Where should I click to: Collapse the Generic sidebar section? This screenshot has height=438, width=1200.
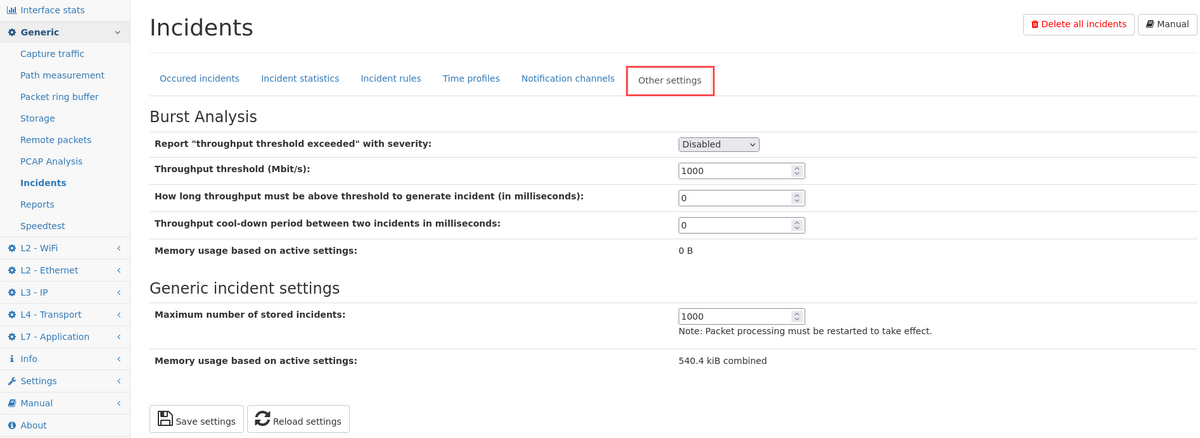click(117, 32)
